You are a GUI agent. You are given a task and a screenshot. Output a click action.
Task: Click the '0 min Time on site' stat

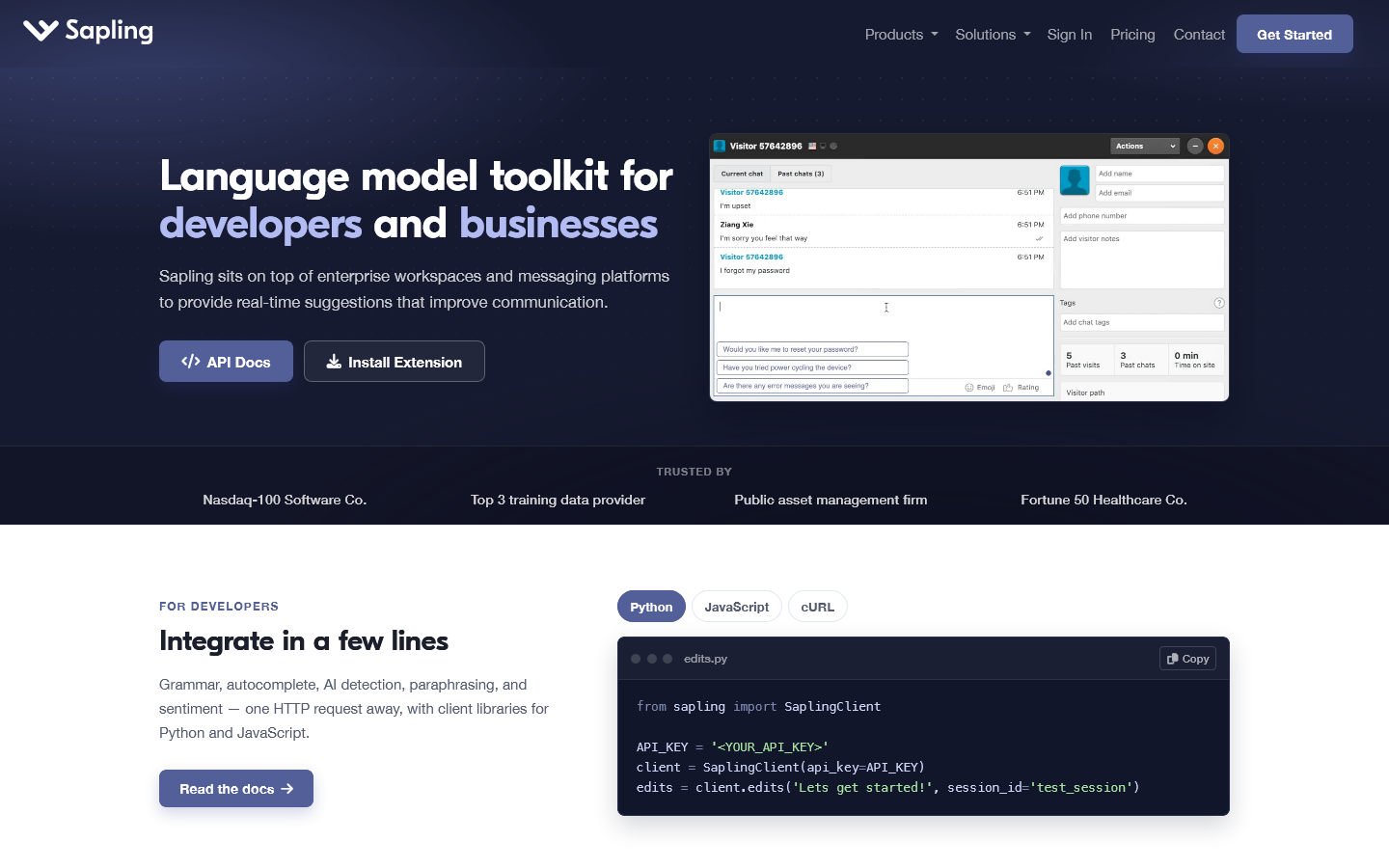pyautogui.click(x=1196, y=360)
